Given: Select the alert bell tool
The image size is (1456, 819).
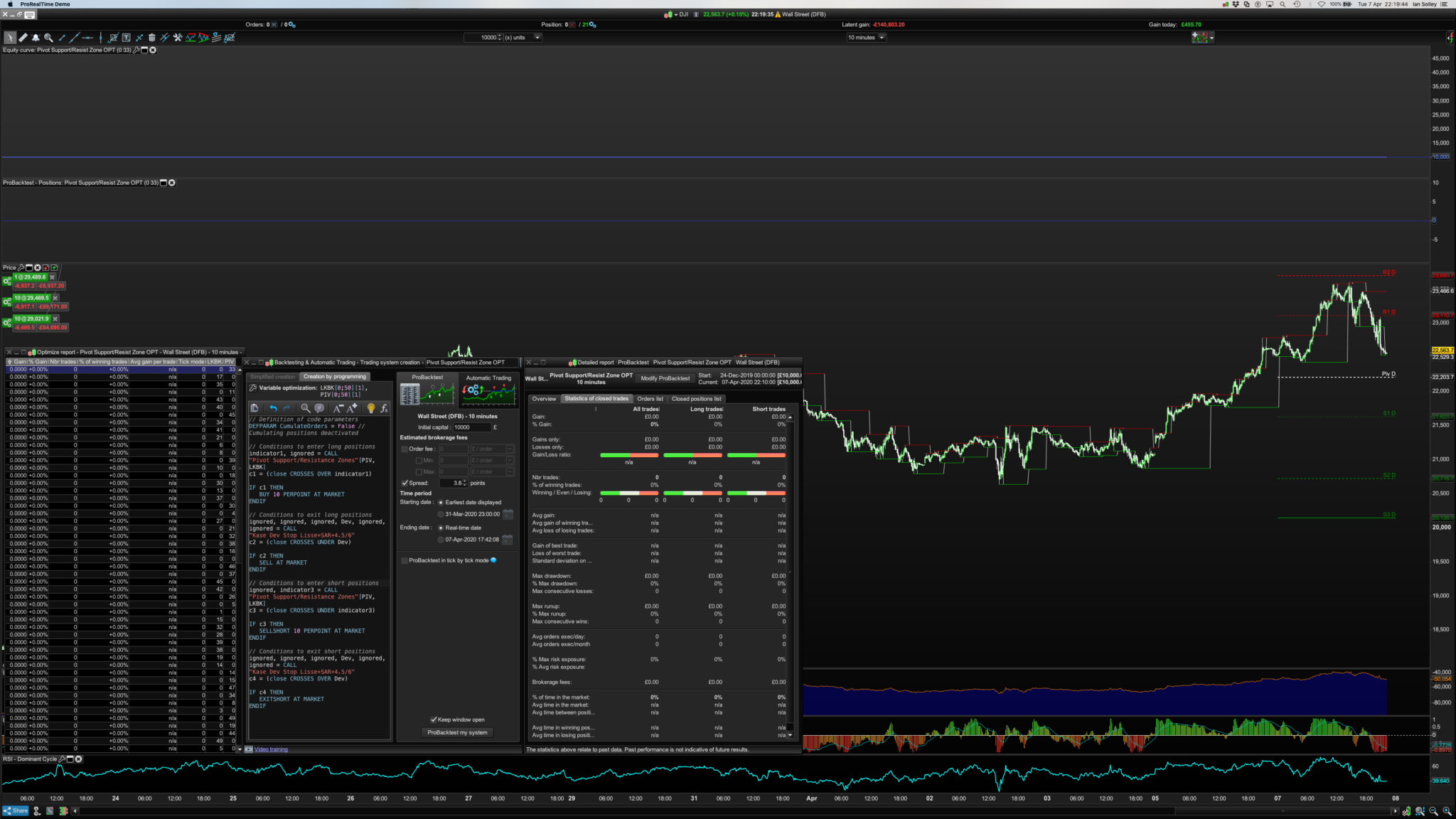Looking at the screenshot, I should [36, 38].
